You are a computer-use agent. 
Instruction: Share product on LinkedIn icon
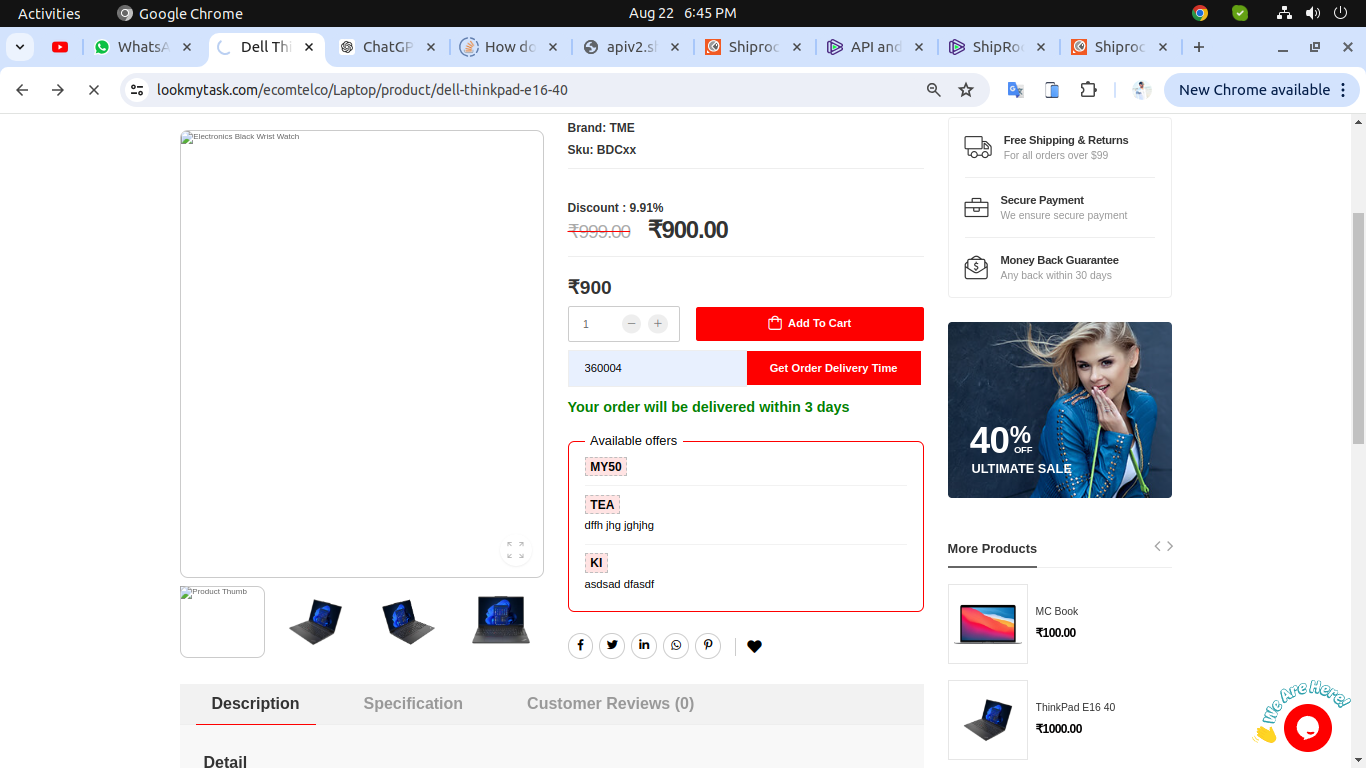[x=644, y=646]
